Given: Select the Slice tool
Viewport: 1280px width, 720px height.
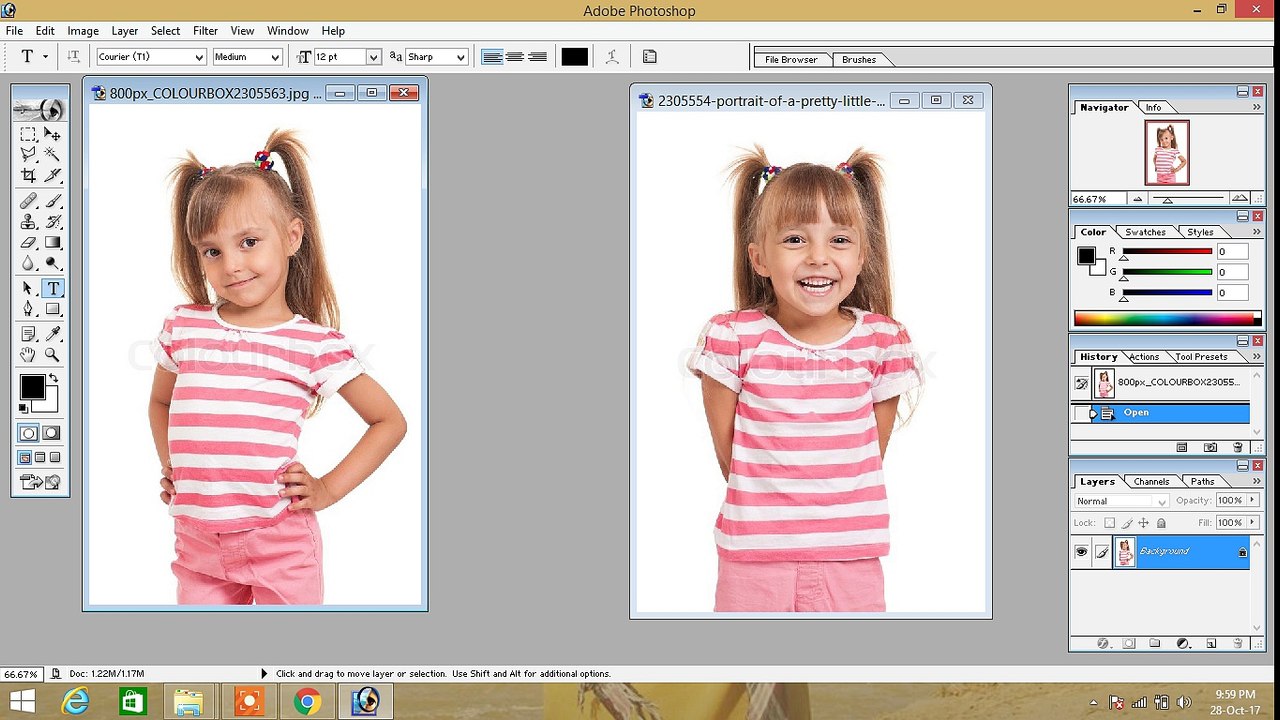Looking at the screenshot, I should tap(54, 174).
